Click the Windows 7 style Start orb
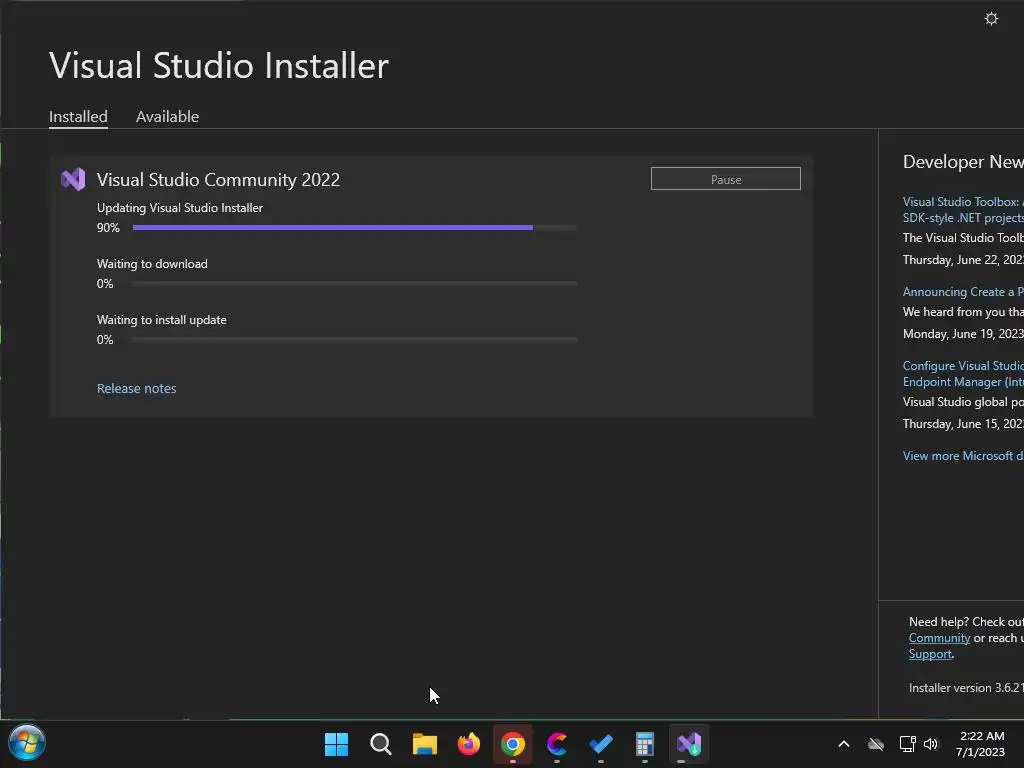 click(27, 743)
